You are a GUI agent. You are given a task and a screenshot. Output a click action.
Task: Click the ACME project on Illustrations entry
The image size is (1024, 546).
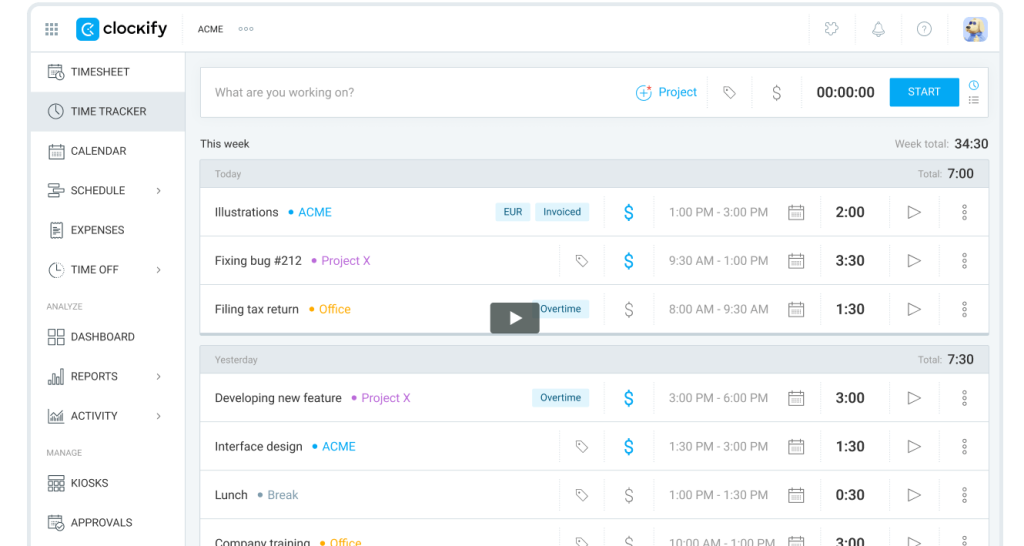coord(315,212)
